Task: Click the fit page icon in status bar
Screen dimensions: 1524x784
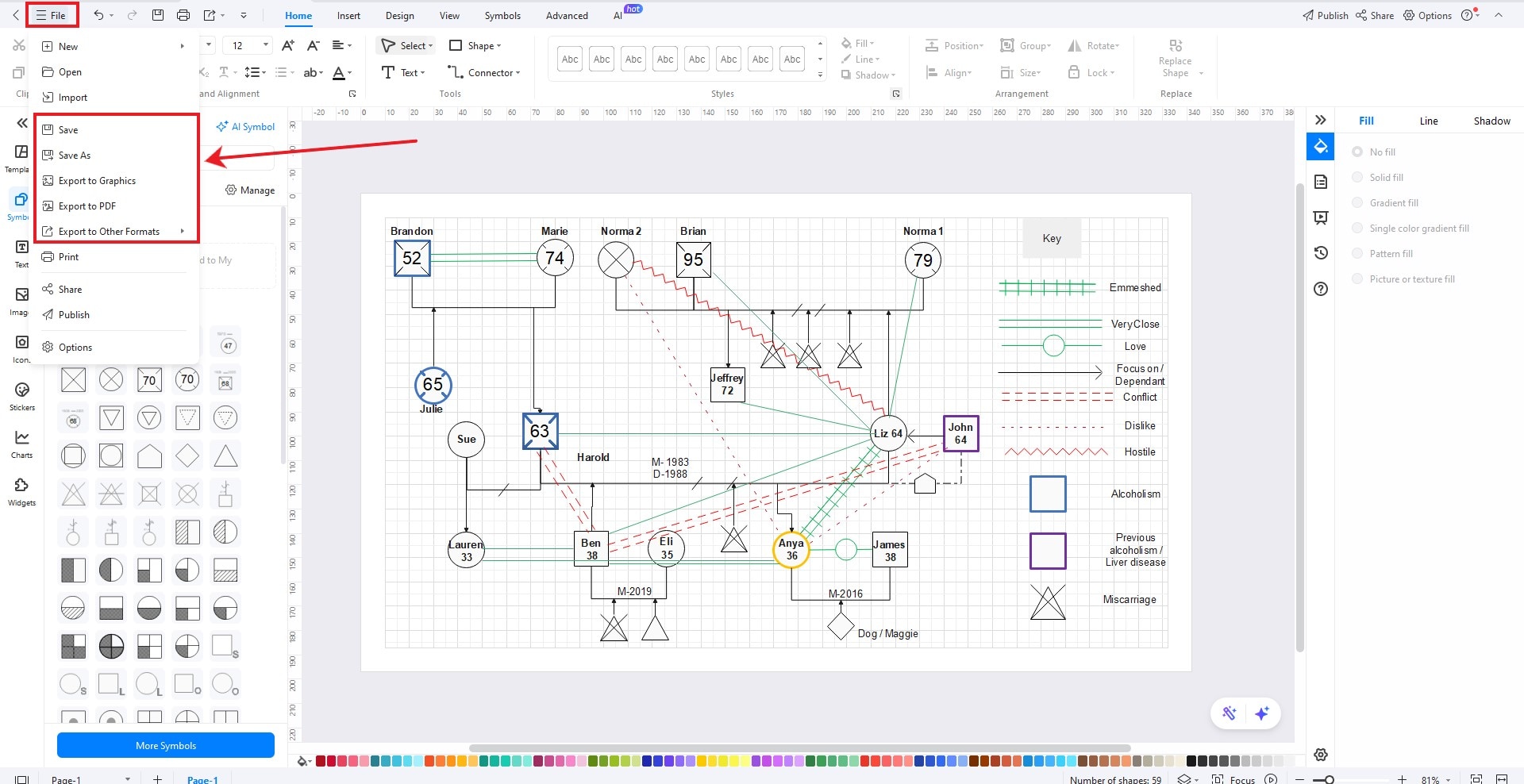Action: [x=1476, y=779]
